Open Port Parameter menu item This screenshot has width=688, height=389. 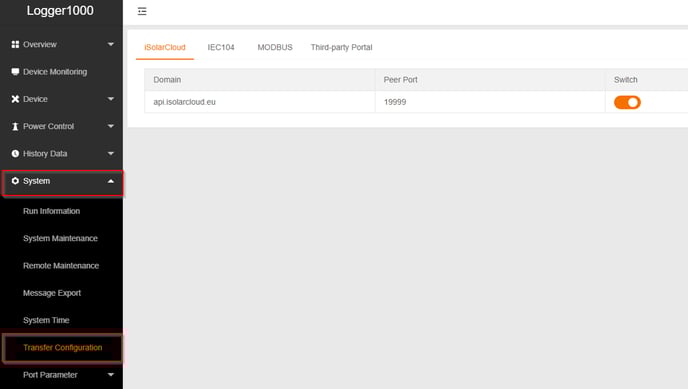[x=50, y=375]
